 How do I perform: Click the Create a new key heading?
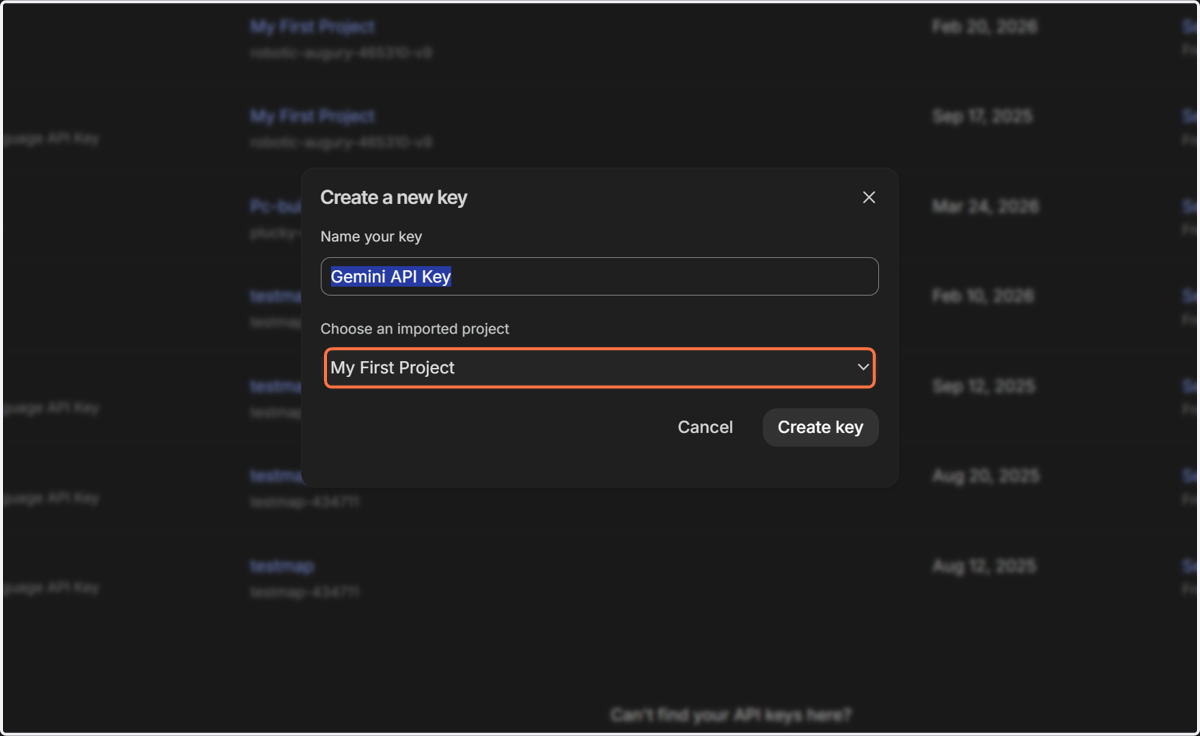pos(394,198)
